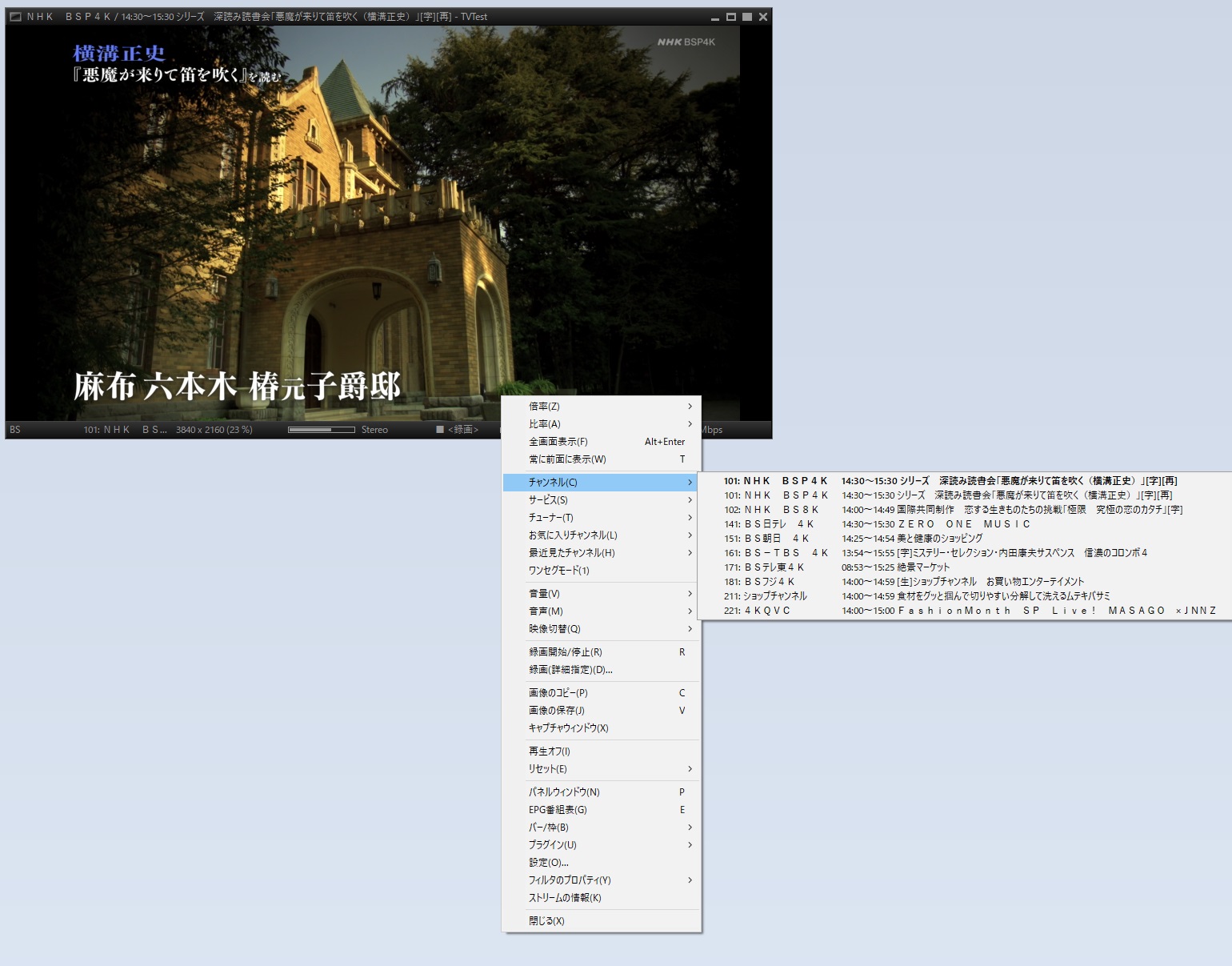Click the BS tuner label in status bar
The image size is (1232, 966).
point(15,430)
